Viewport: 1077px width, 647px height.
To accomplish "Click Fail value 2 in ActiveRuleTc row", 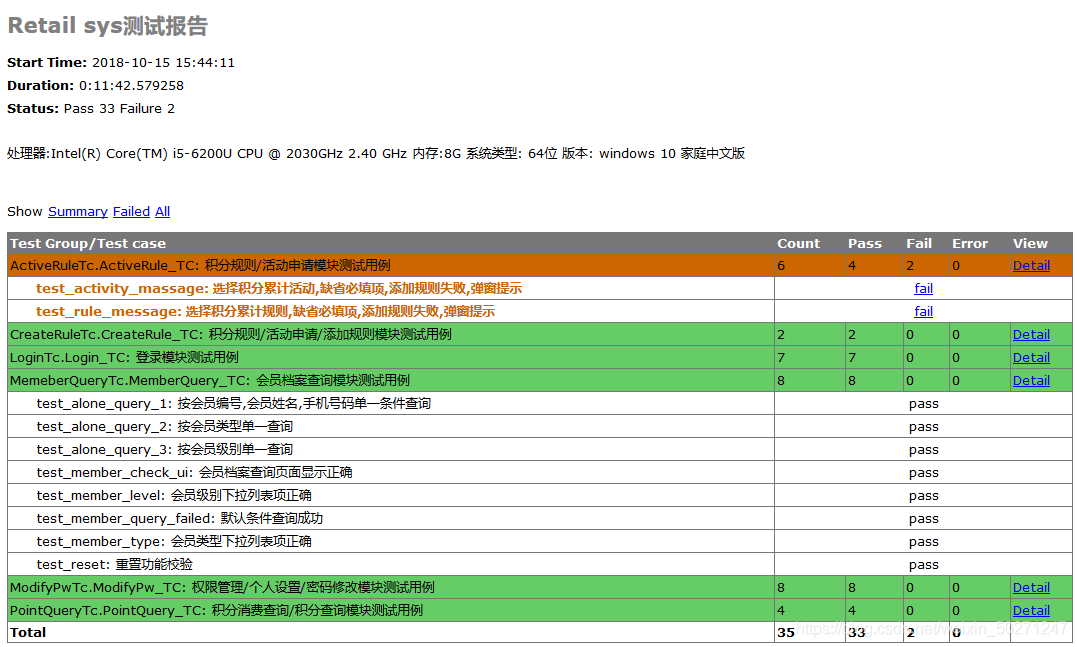I will (x=910, y=266).
